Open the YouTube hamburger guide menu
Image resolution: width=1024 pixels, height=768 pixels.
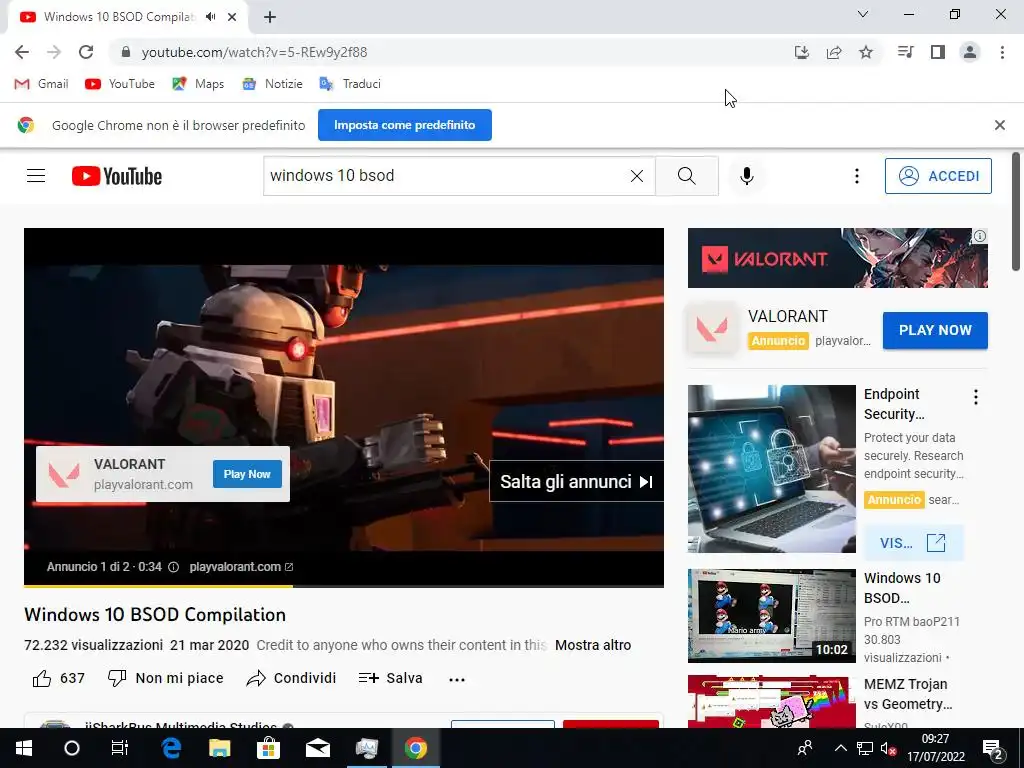(36, 176)
